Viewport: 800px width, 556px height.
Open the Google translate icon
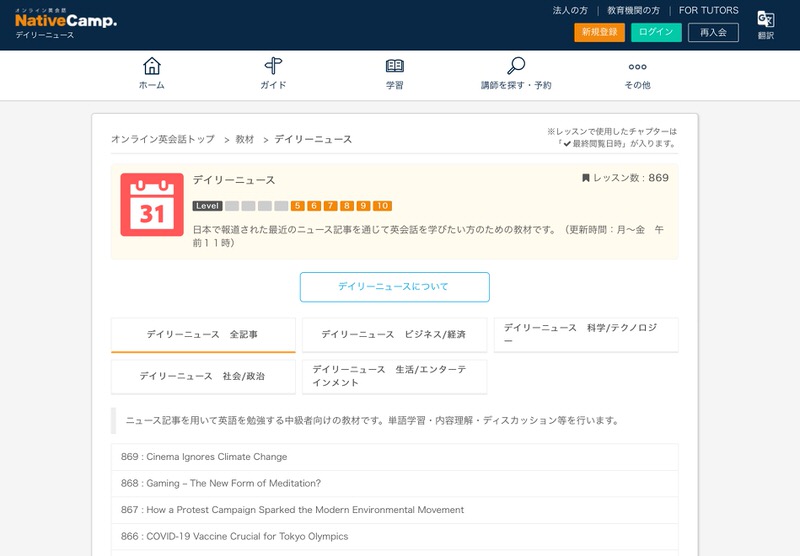(x=765, y=20)
